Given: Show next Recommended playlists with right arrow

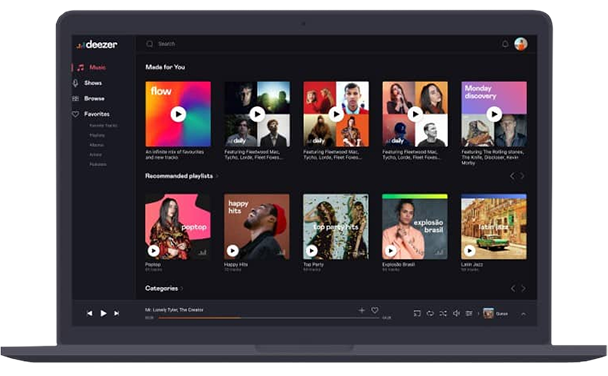Looking at the screenshot, I should click(x=522, y=176).
